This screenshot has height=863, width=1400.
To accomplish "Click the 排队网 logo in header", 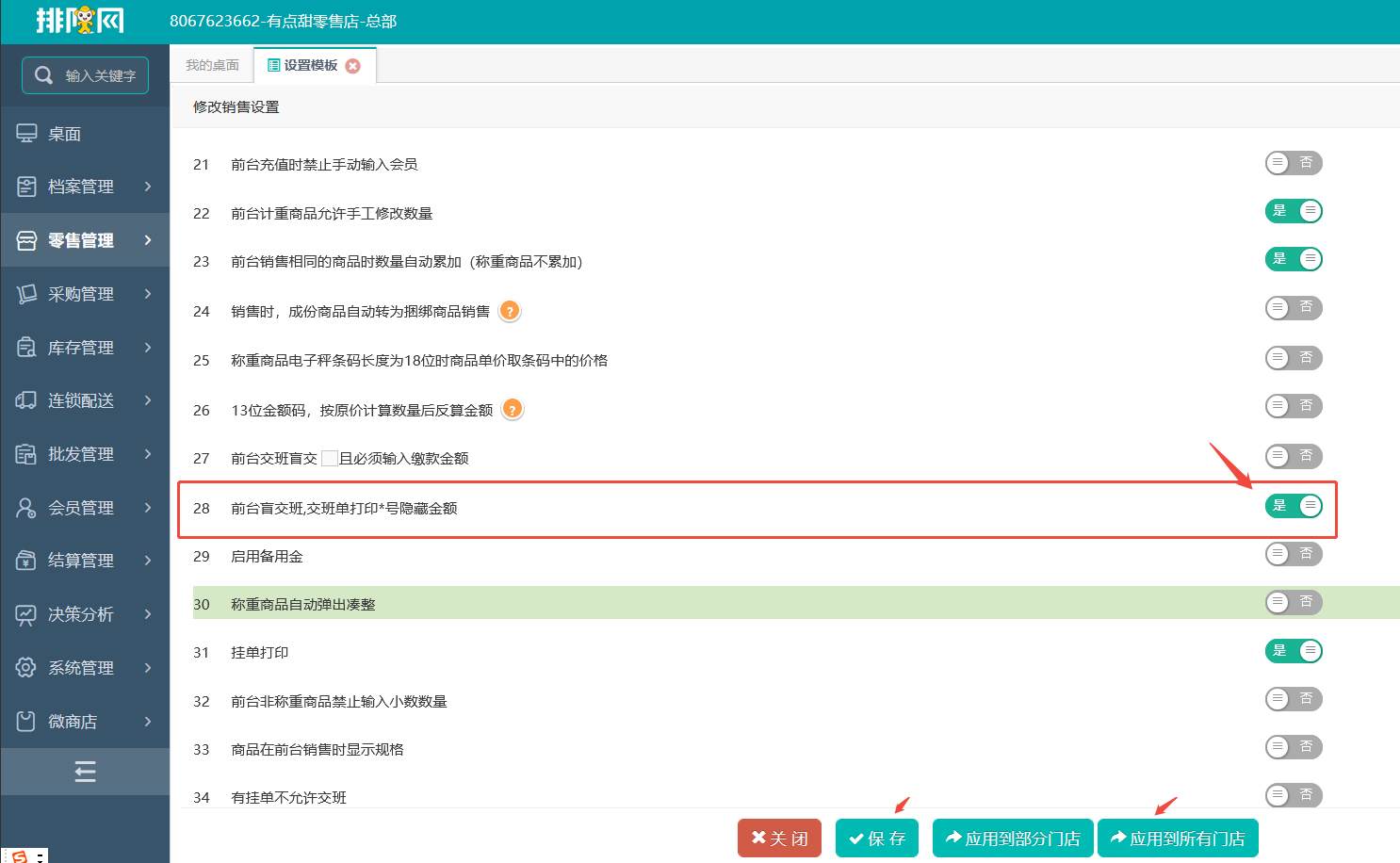I will tap(80, 20).
